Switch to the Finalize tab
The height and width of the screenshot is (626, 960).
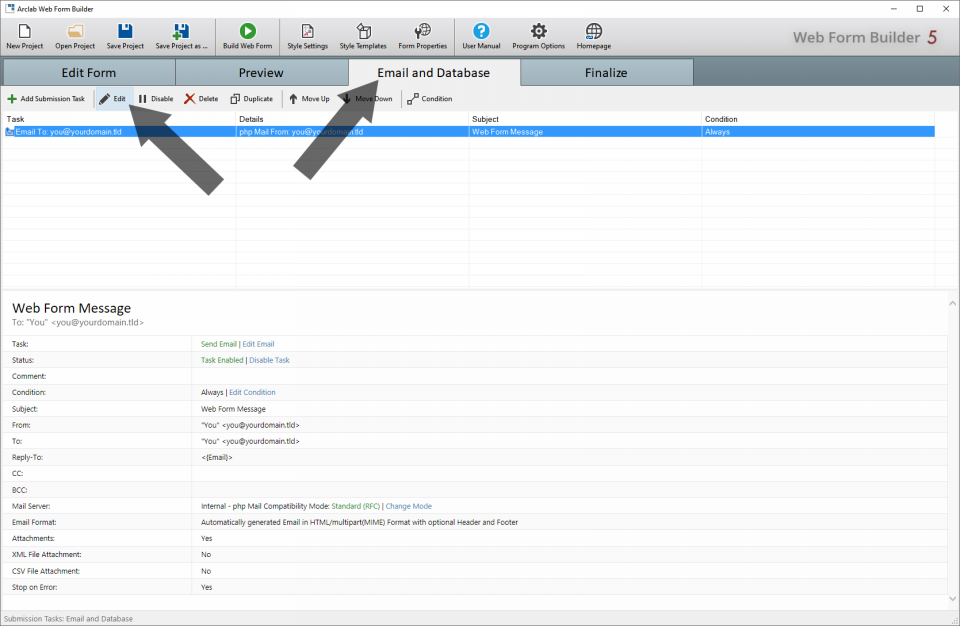[x=606, y=73]
